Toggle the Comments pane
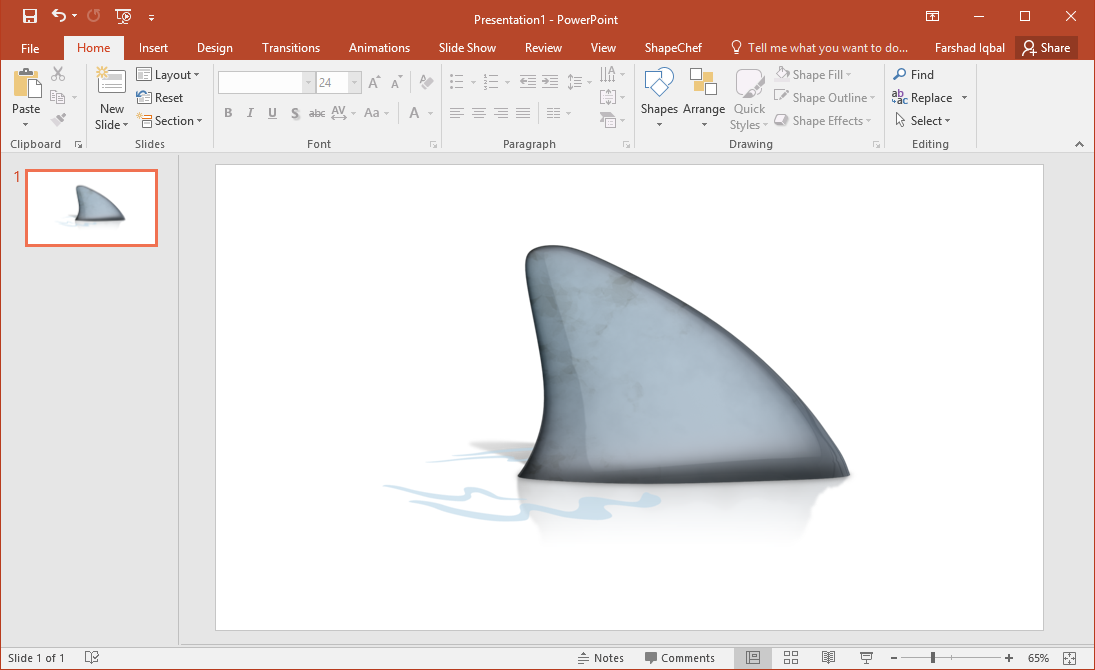Viewport: 1095px width, 670px height. coord(680,657)
